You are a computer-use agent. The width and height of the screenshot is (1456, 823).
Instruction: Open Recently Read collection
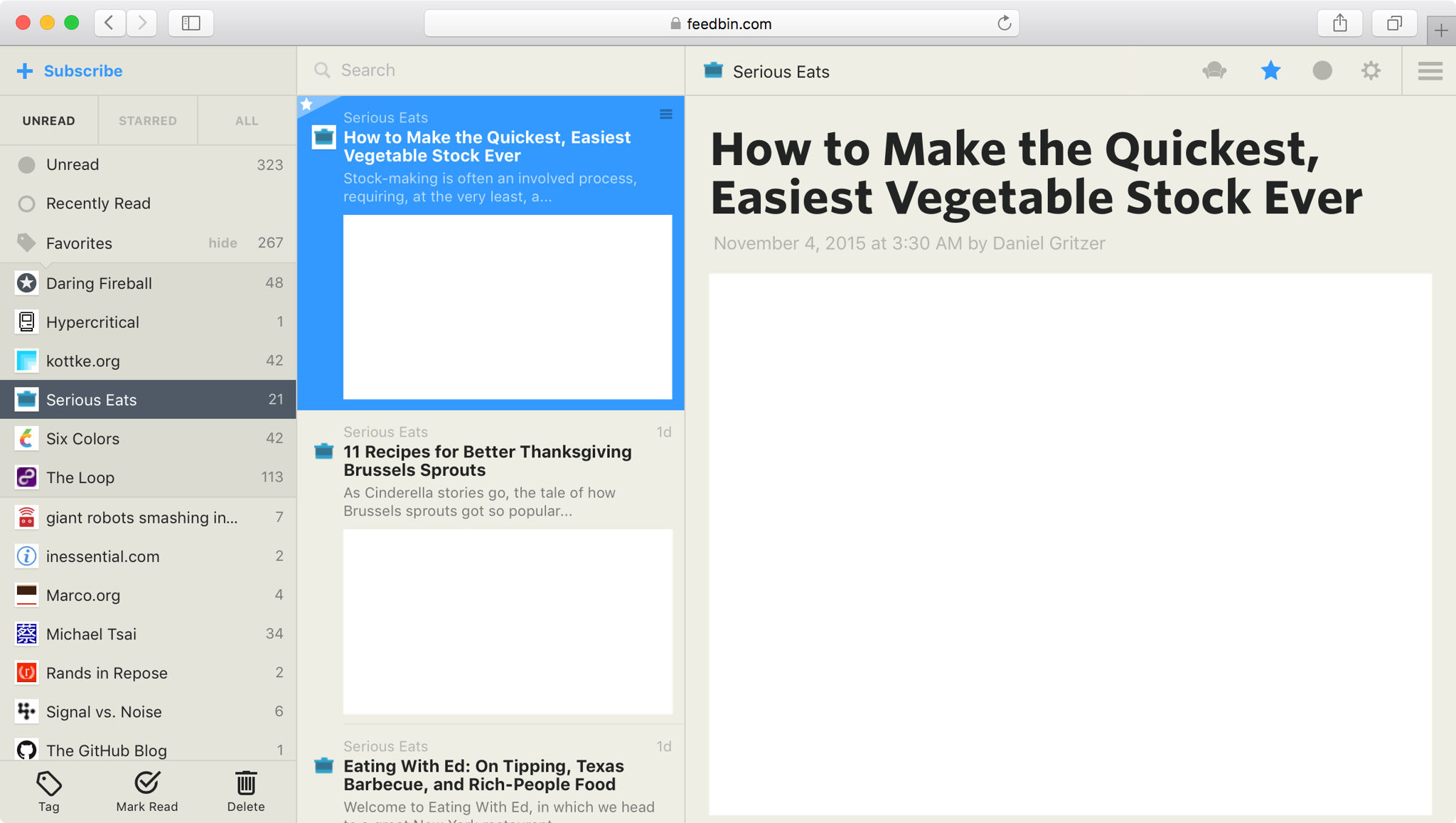pos(148,204)
